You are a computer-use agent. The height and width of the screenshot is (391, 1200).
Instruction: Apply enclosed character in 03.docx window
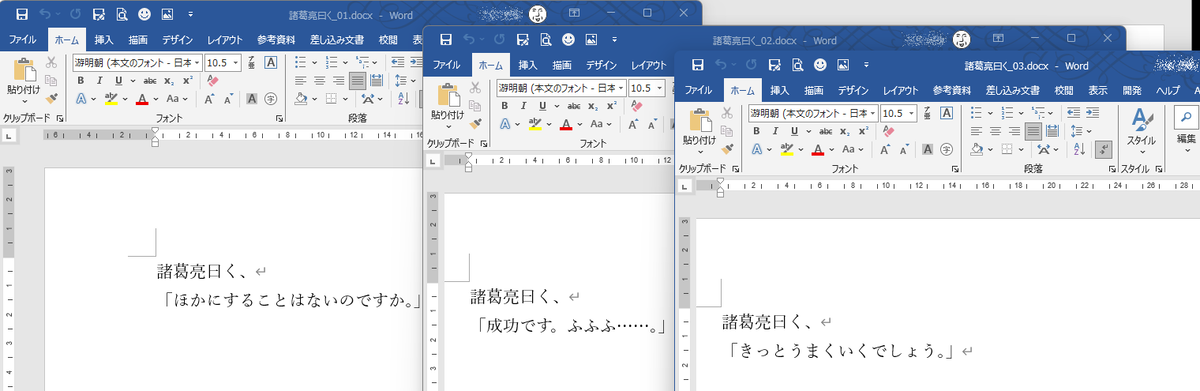click(947, 150)
